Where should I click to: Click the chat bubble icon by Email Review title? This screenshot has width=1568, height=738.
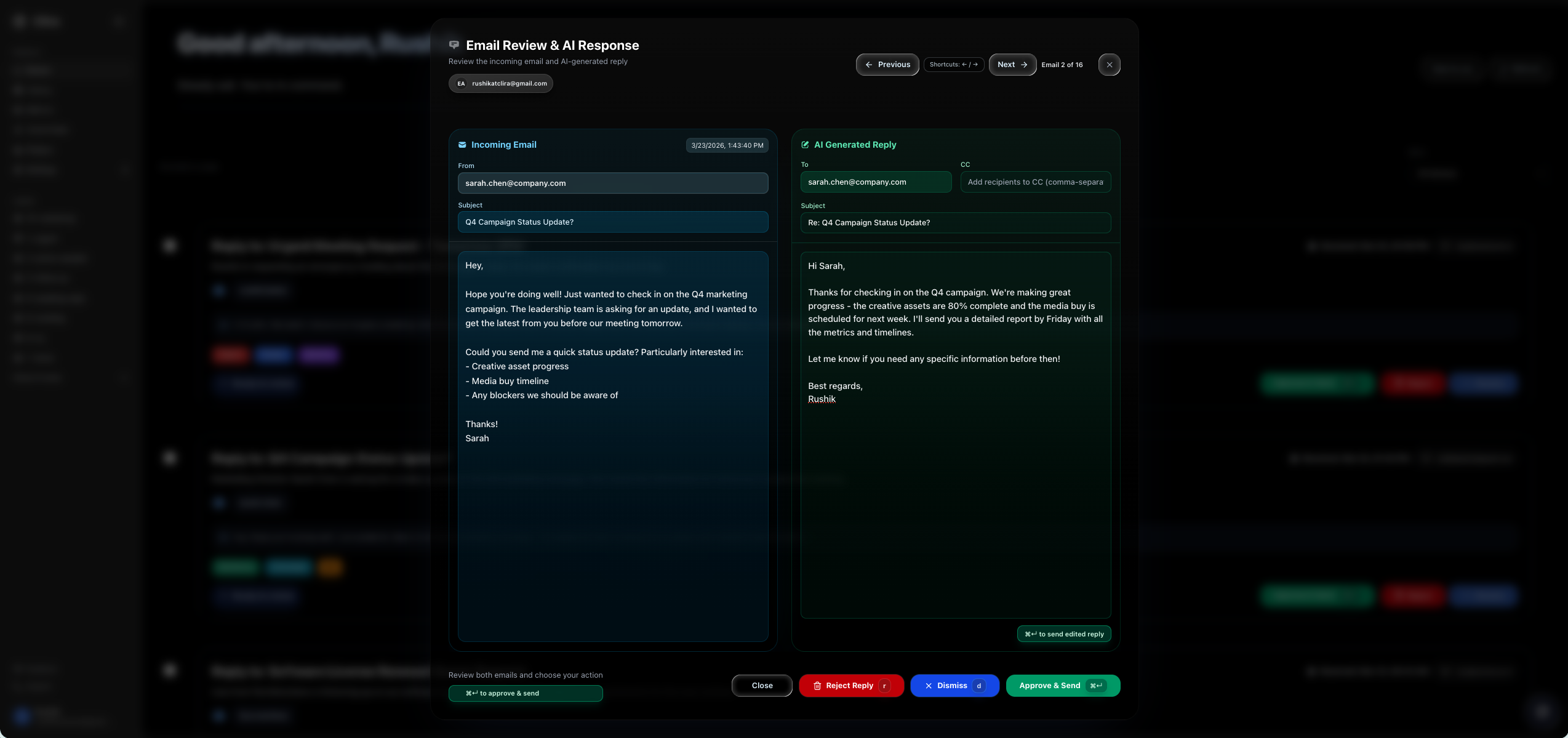(x=454, y=45)
